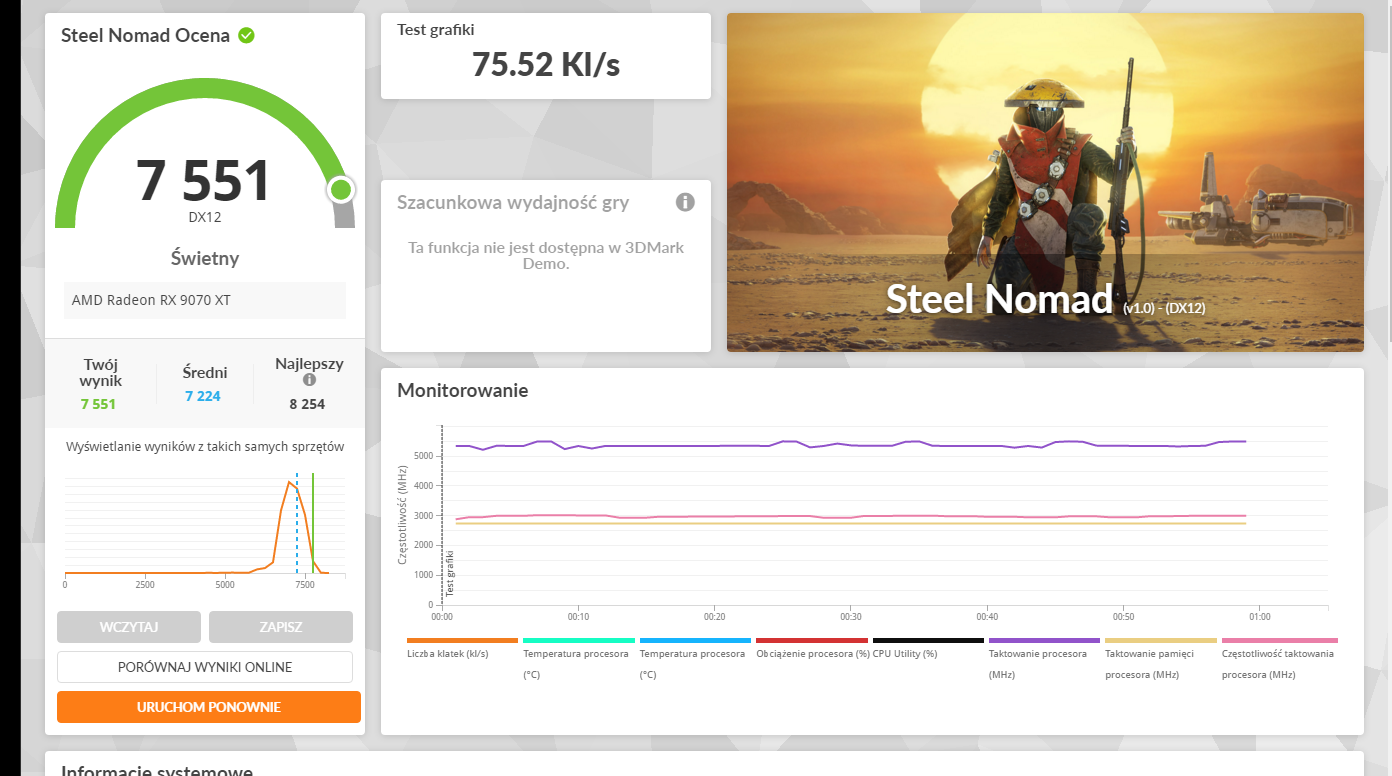Click the Steel Nomad artwork thumbnail

1045,182
